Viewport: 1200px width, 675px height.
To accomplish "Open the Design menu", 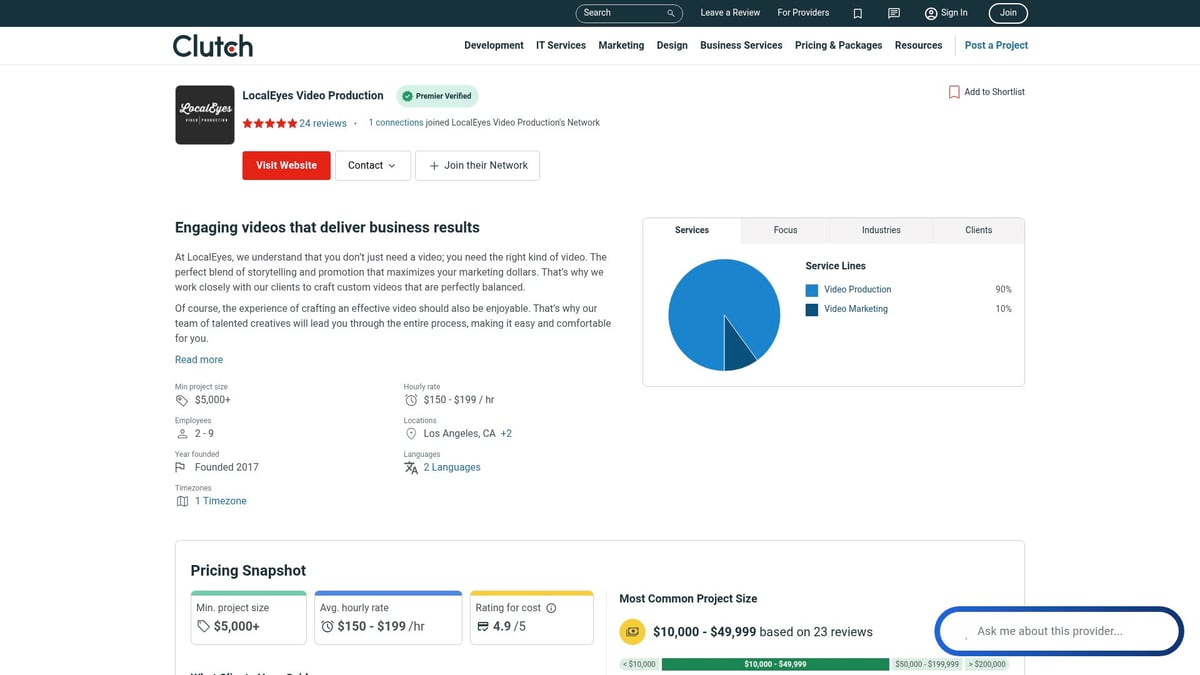I will pyautogui.click(x=672, y=46).
